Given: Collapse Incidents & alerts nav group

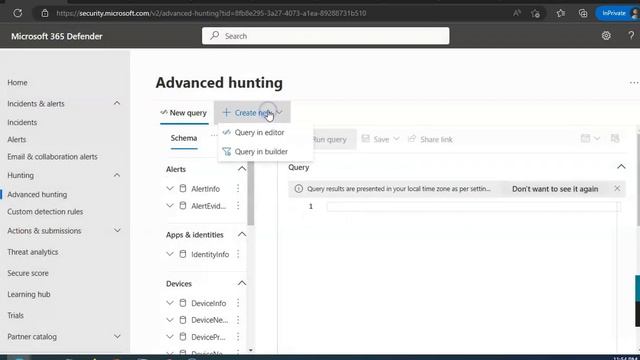Looking at the screenshot, I should tap(117, 103).
